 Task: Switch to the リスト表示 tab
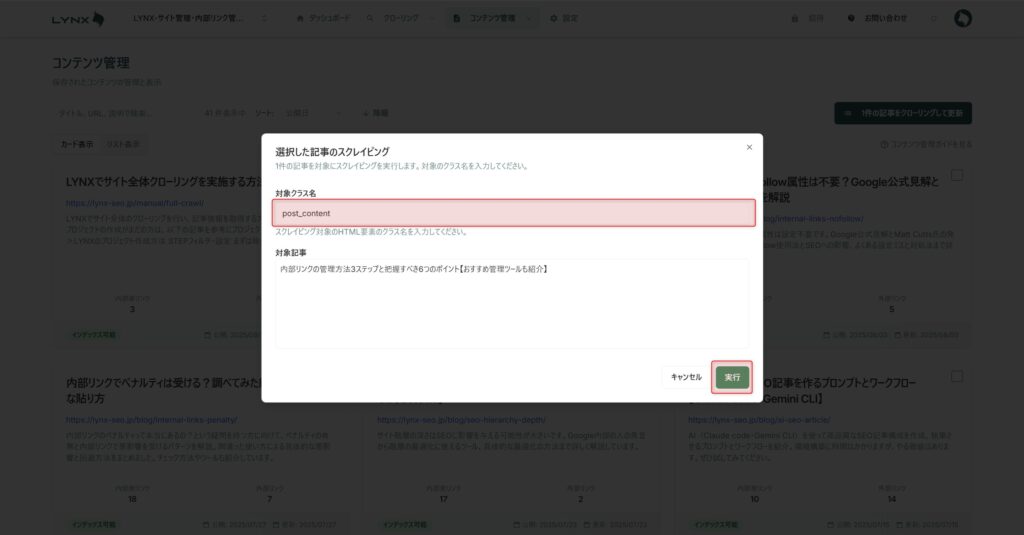pyautogui.click(x=123, y=144)
